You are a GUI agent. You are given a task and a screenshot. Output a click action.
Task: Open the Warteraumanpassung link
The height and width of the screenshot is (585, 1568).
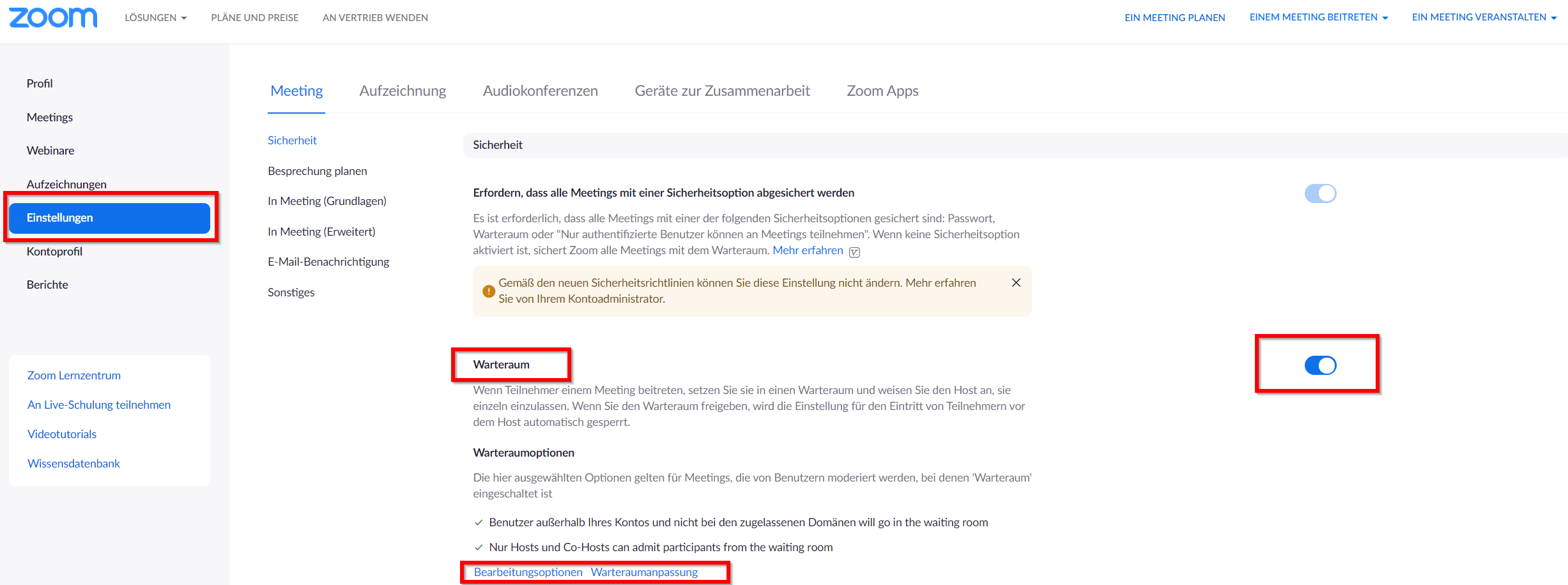644,572
